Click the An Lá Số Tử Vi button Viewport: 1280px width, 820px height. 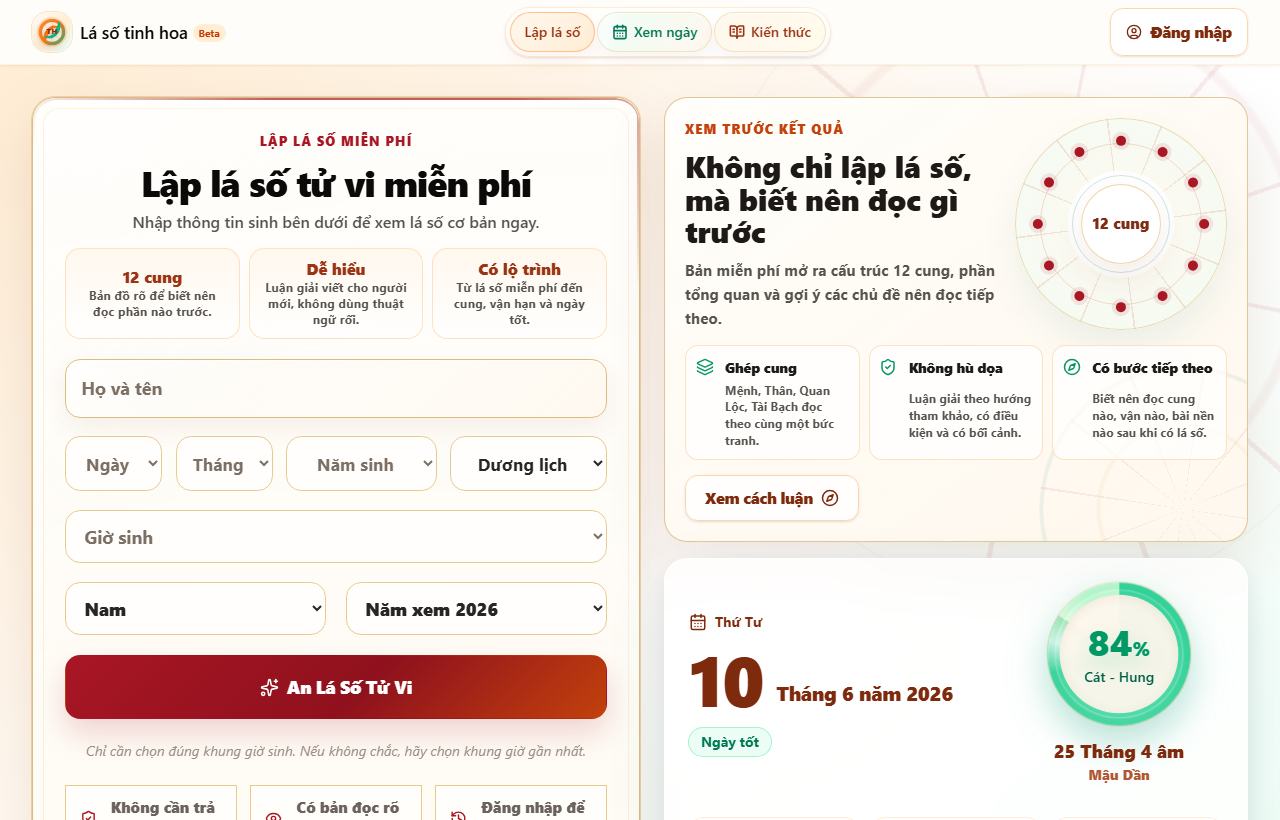[336, 687]
